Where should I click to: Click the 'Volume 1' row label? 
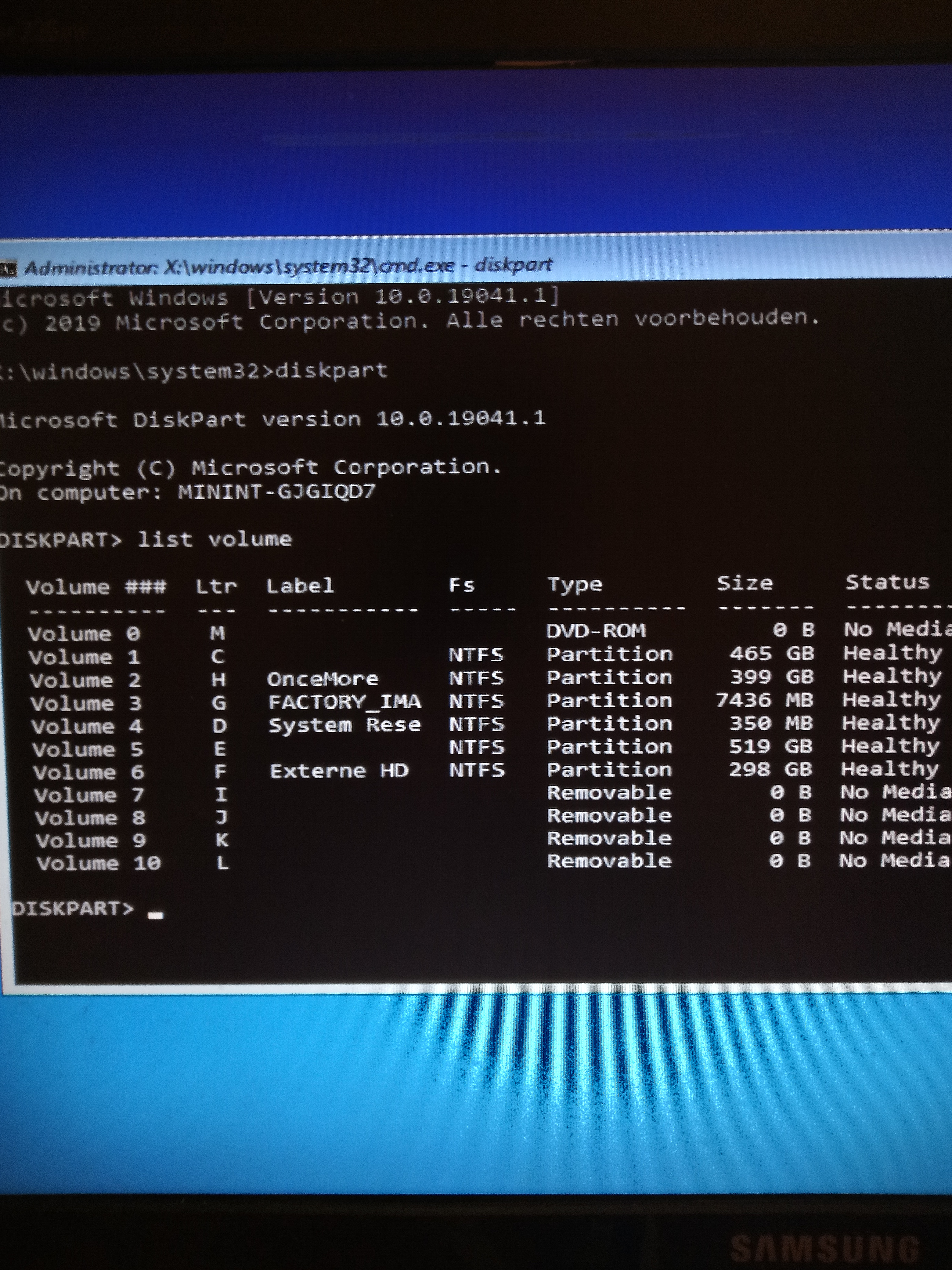(x=84, y=657)
